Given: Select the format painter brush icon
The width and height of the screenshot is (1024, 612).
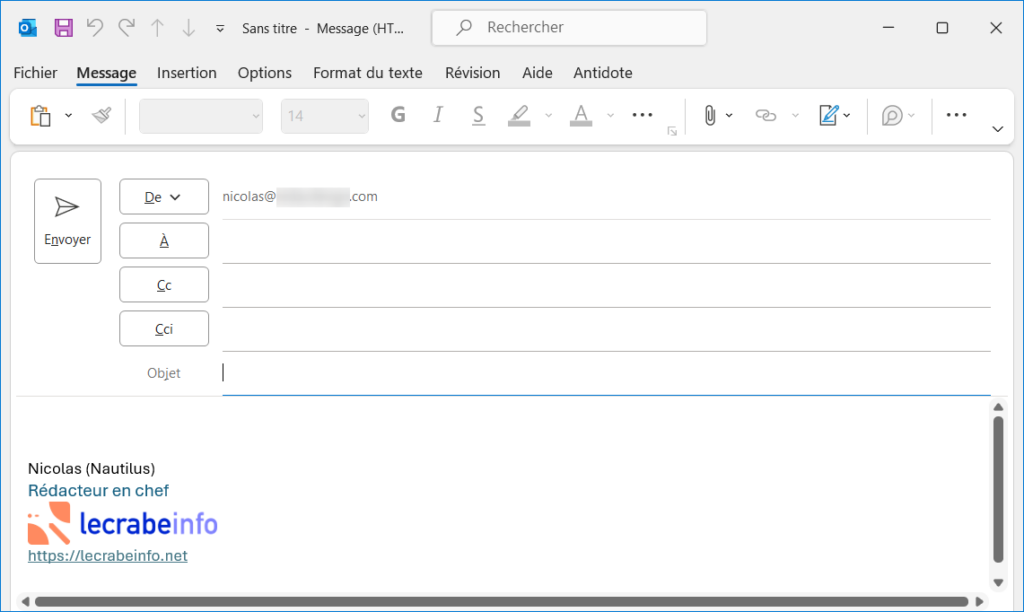Looking at the screenshot, I should tap(100, 115).
